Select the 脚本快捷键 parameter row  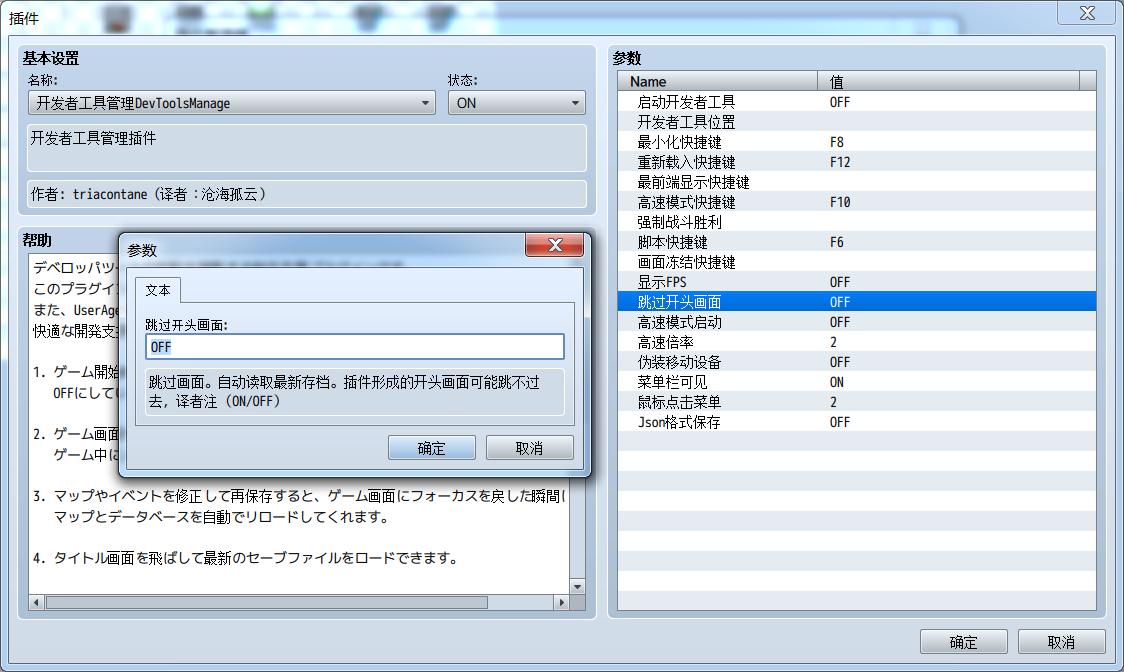click(x=857, y=242)
